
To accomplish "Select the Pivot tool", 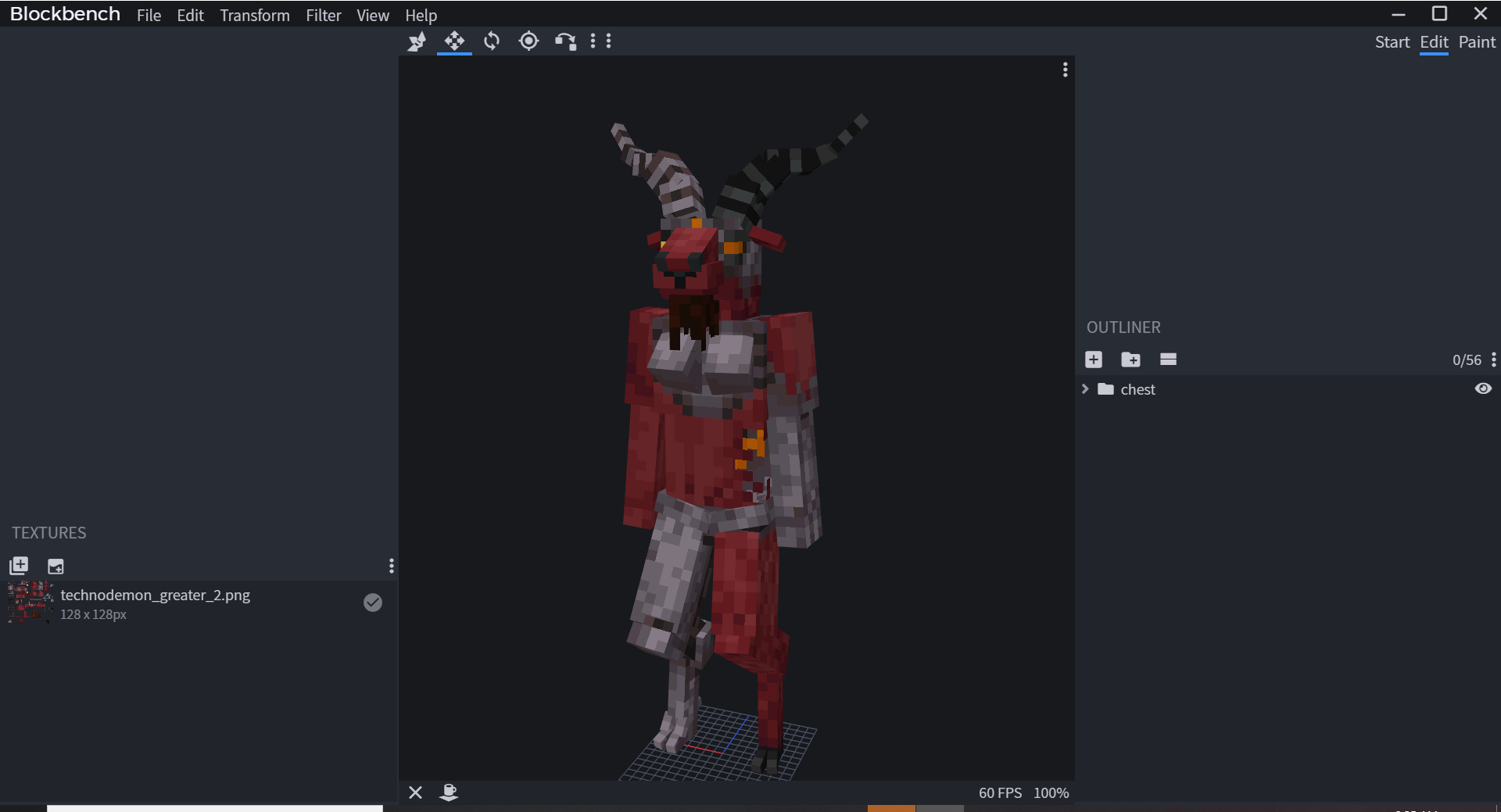I will (529, 41).
